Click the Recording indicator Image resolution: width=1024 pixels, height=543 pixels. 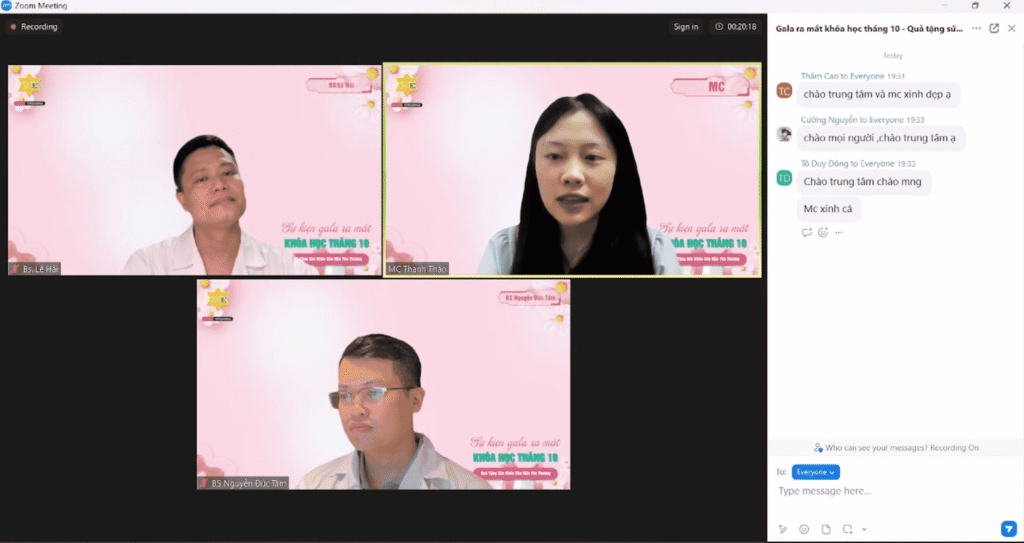[x=35, y=27]
